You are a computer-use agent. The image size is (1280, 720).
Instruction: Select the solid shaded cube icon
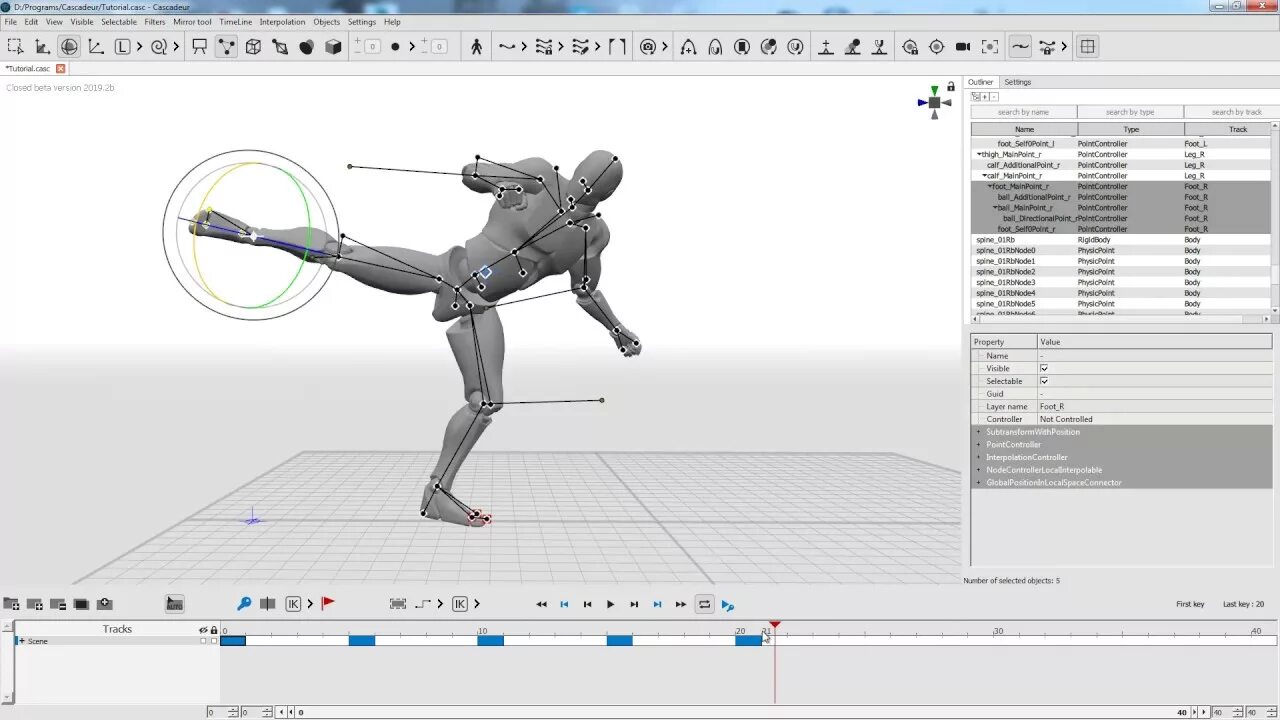pos(334,46)
